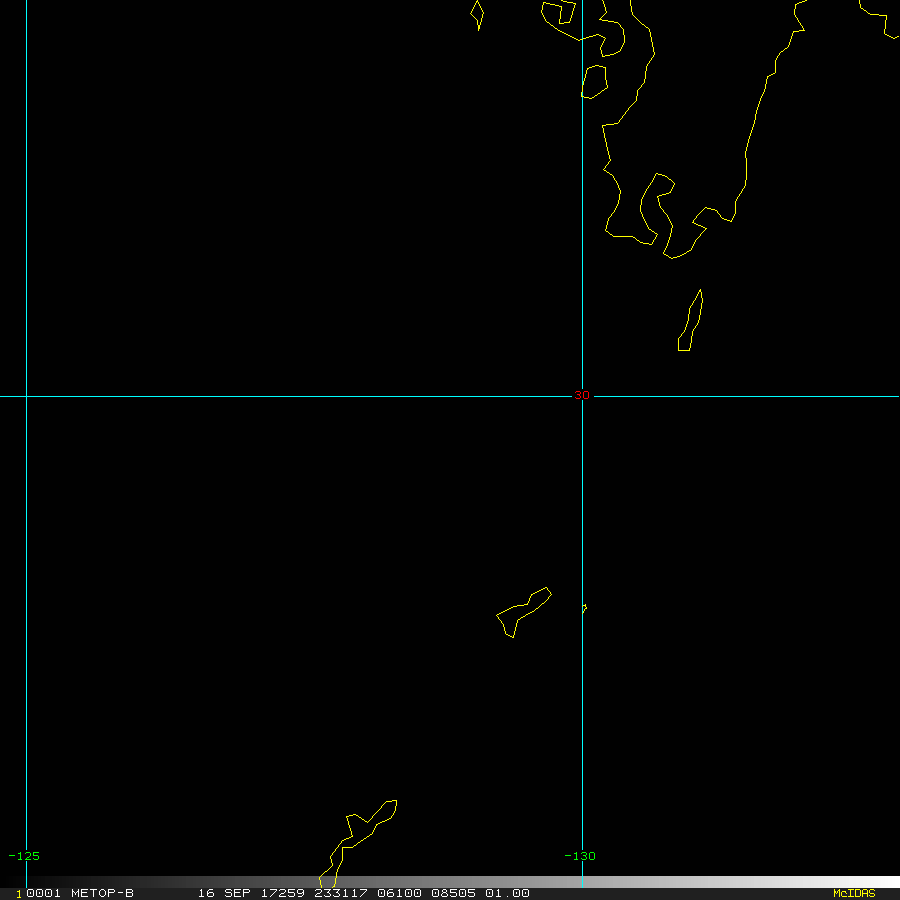Click the small diamond-shaped island outline
This screenshot has width=900, height=900.
point(477,15)
